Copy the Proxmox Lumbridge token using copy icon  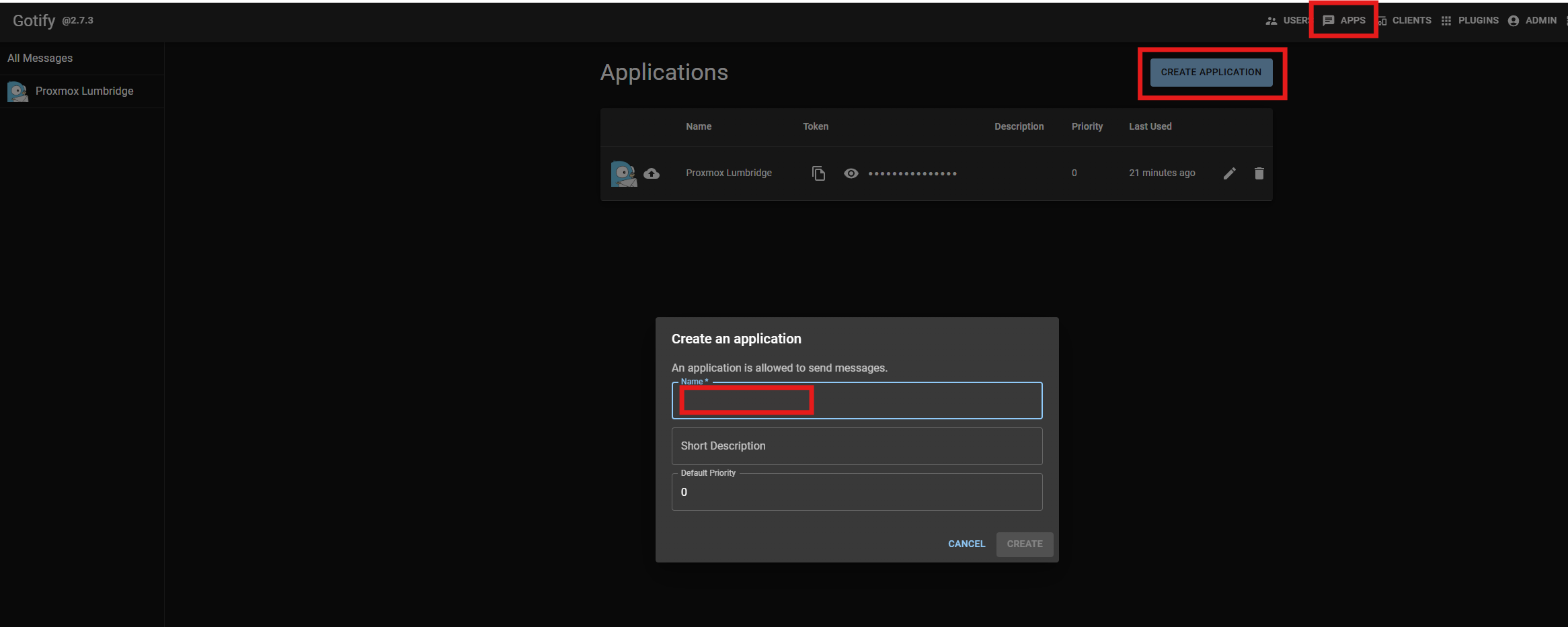click(x=819, y=173)
